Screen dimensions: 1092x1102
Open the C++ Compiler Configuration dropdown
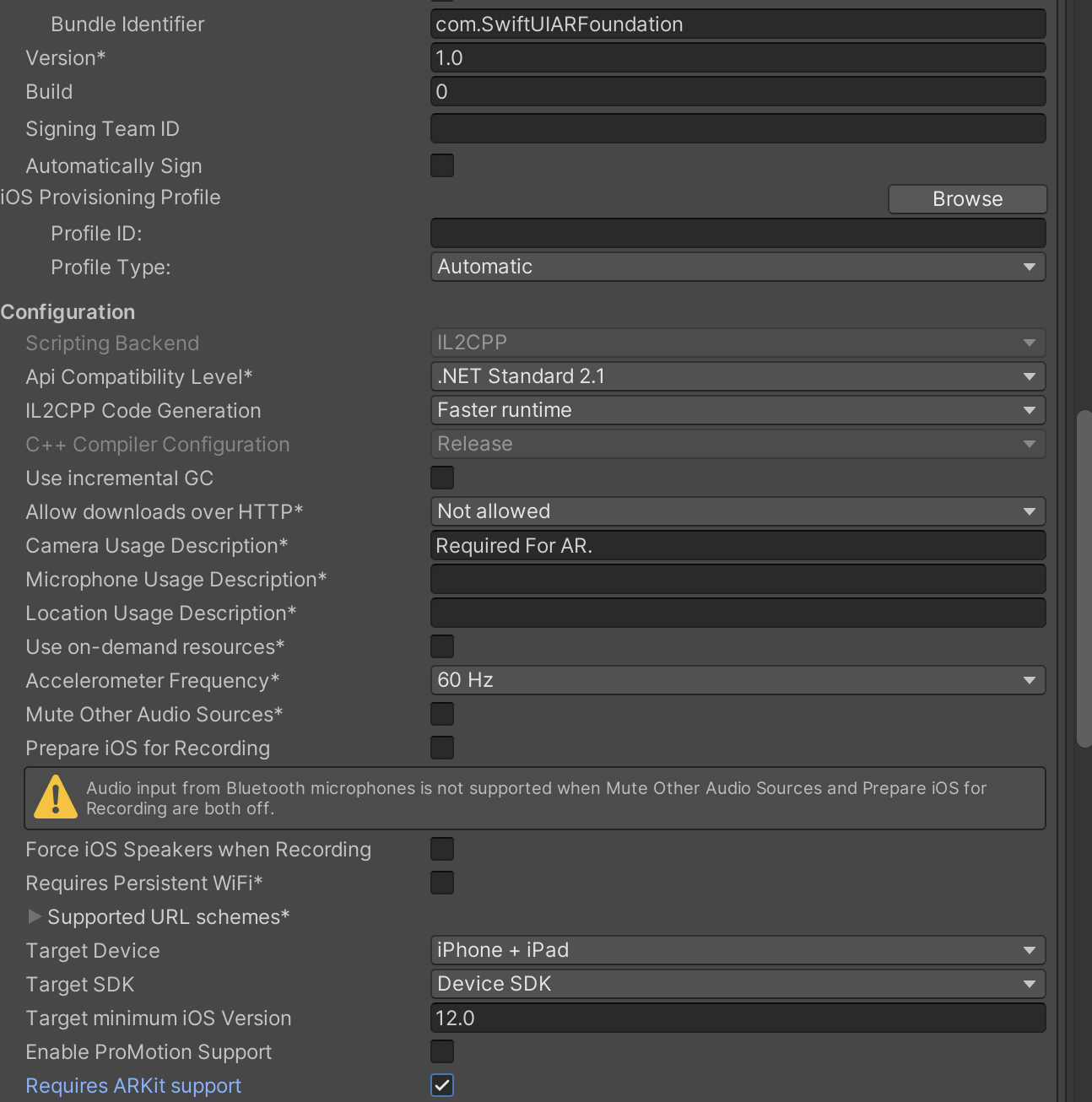click(738, 444)
